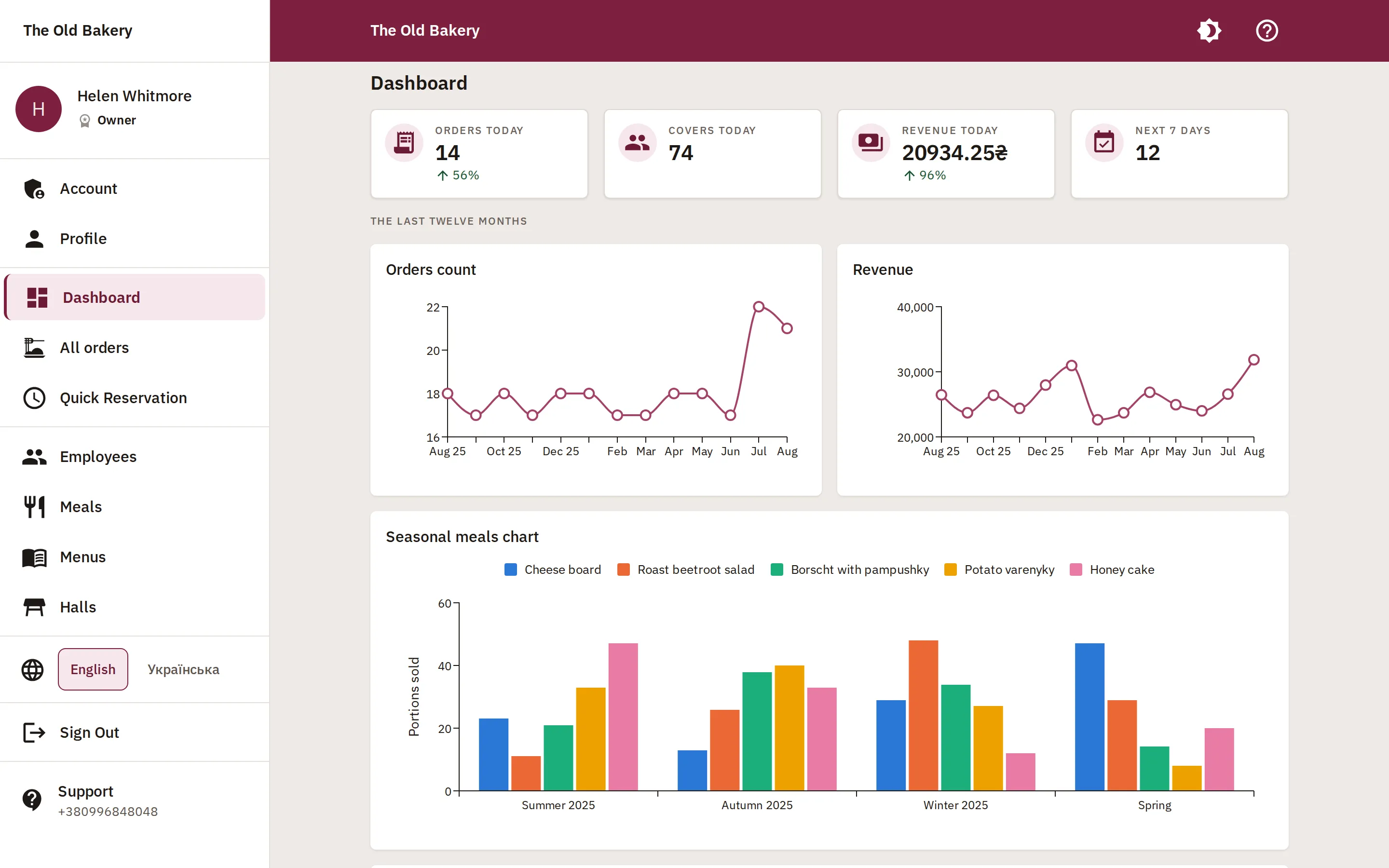The width and height of the screenshot is (1389, 868).
Task: Click the Roast beetroot salad bar in Winter 2025
Action: [x=923, y=715]
